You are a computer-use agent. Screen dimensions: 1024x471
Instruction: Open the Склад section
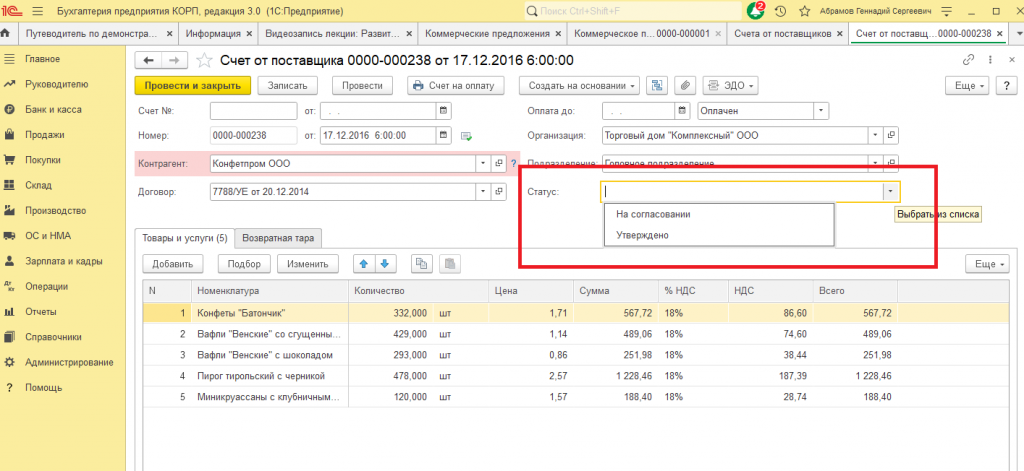(38, 186)
